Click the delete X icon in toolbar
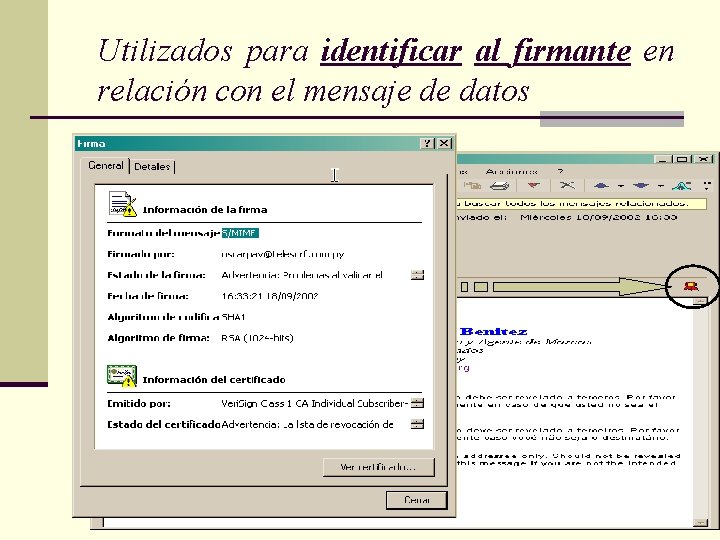 coord(567,185)
